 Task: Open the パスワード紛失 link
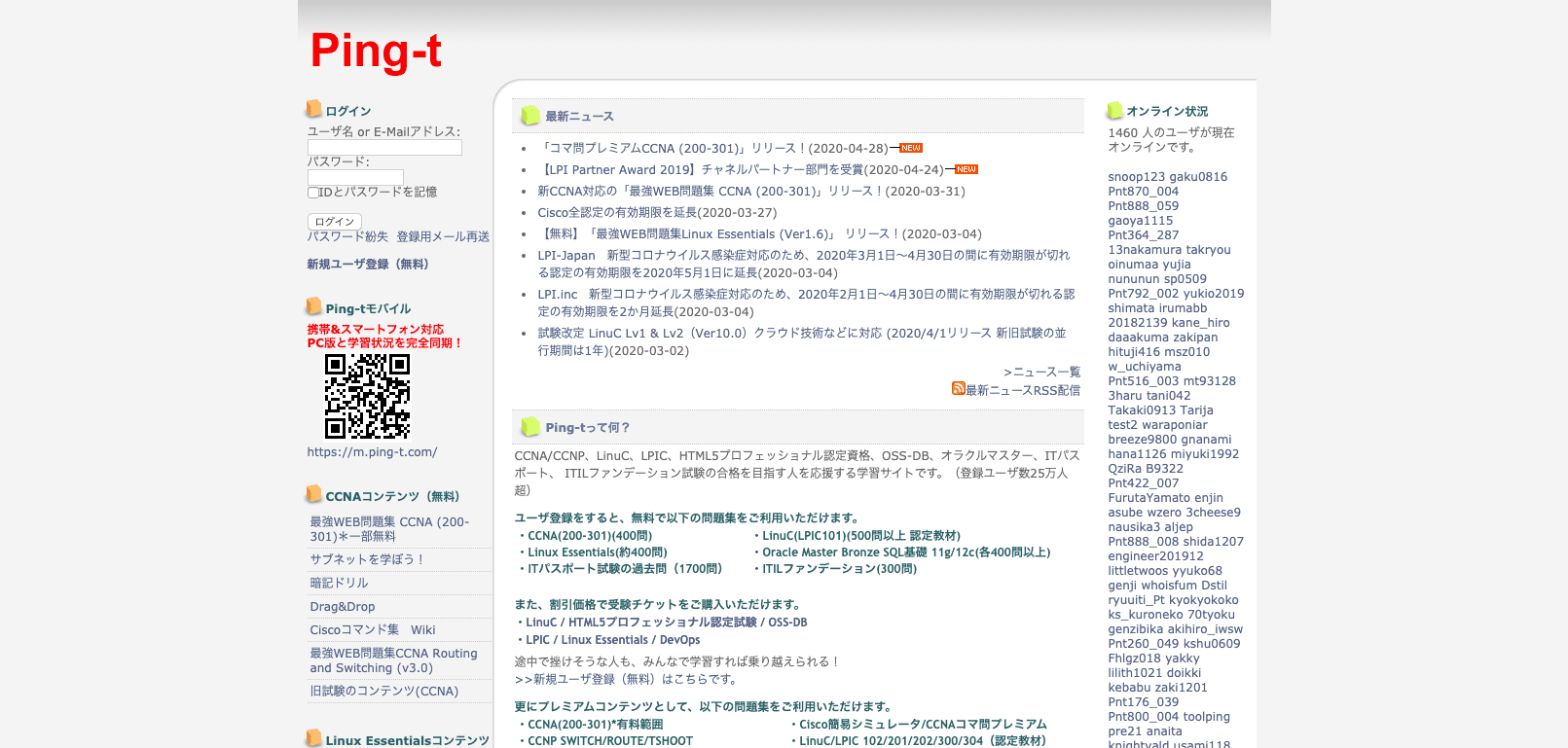pyautogui.click(x=347, y=236)
